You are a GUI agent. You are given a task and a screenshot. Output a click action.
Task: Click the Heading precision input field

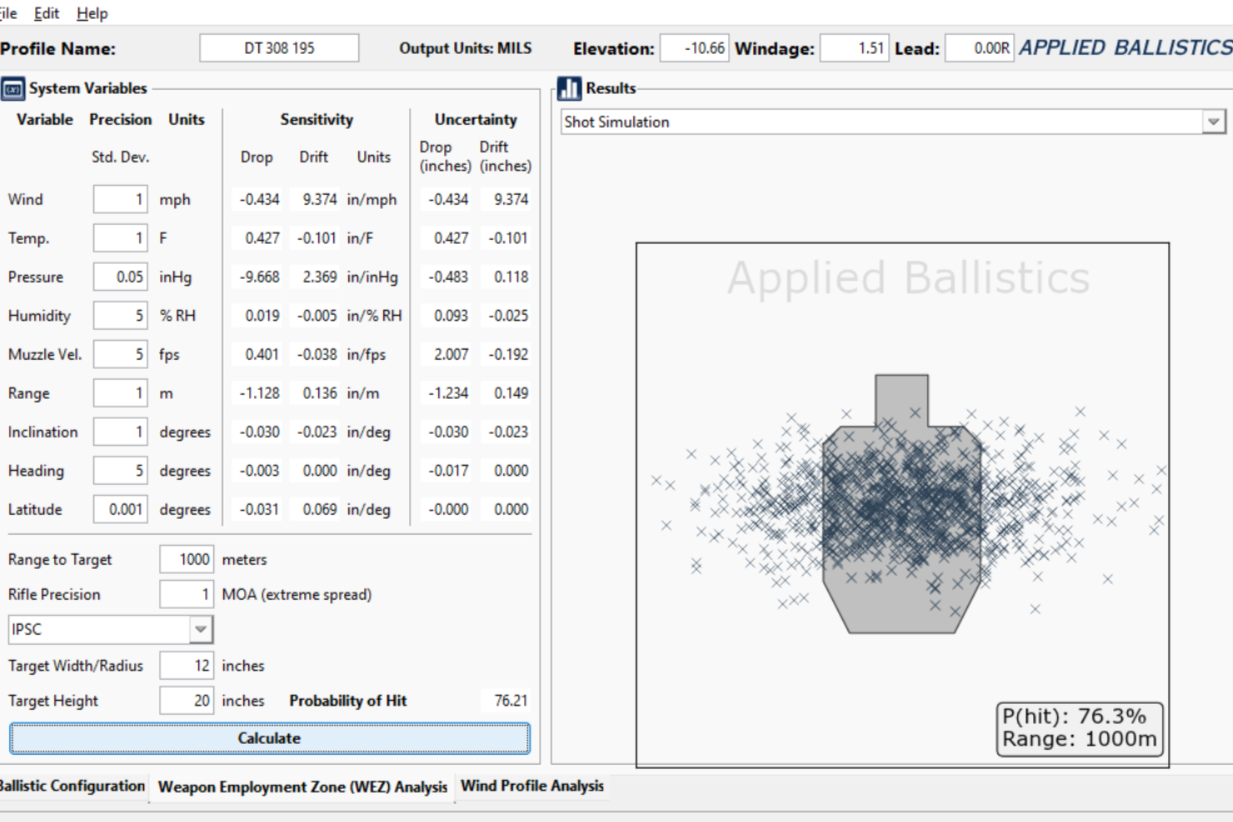121,471
